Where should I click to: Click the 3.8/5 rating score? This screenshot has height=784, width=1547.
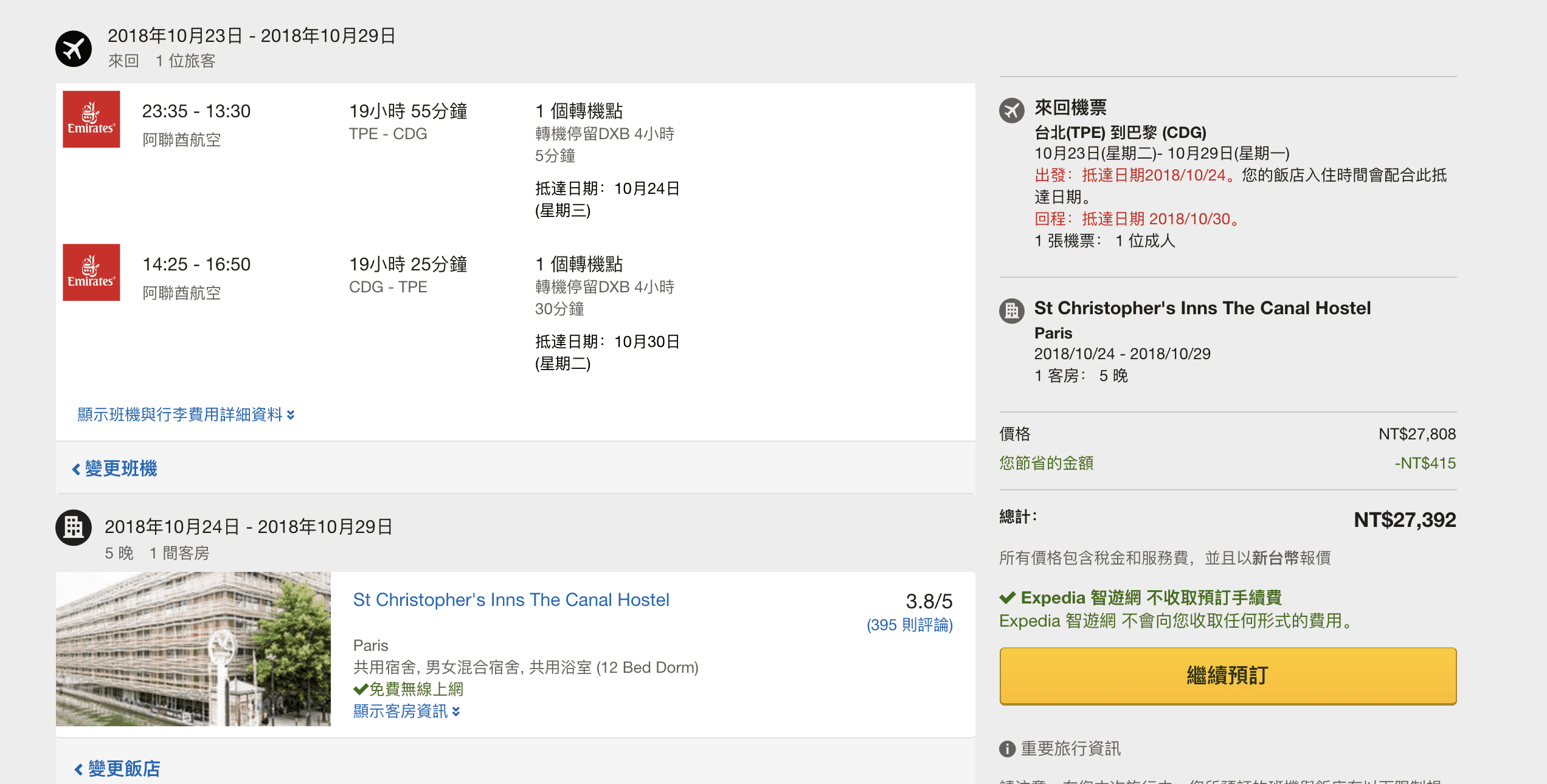coord(929,601)
